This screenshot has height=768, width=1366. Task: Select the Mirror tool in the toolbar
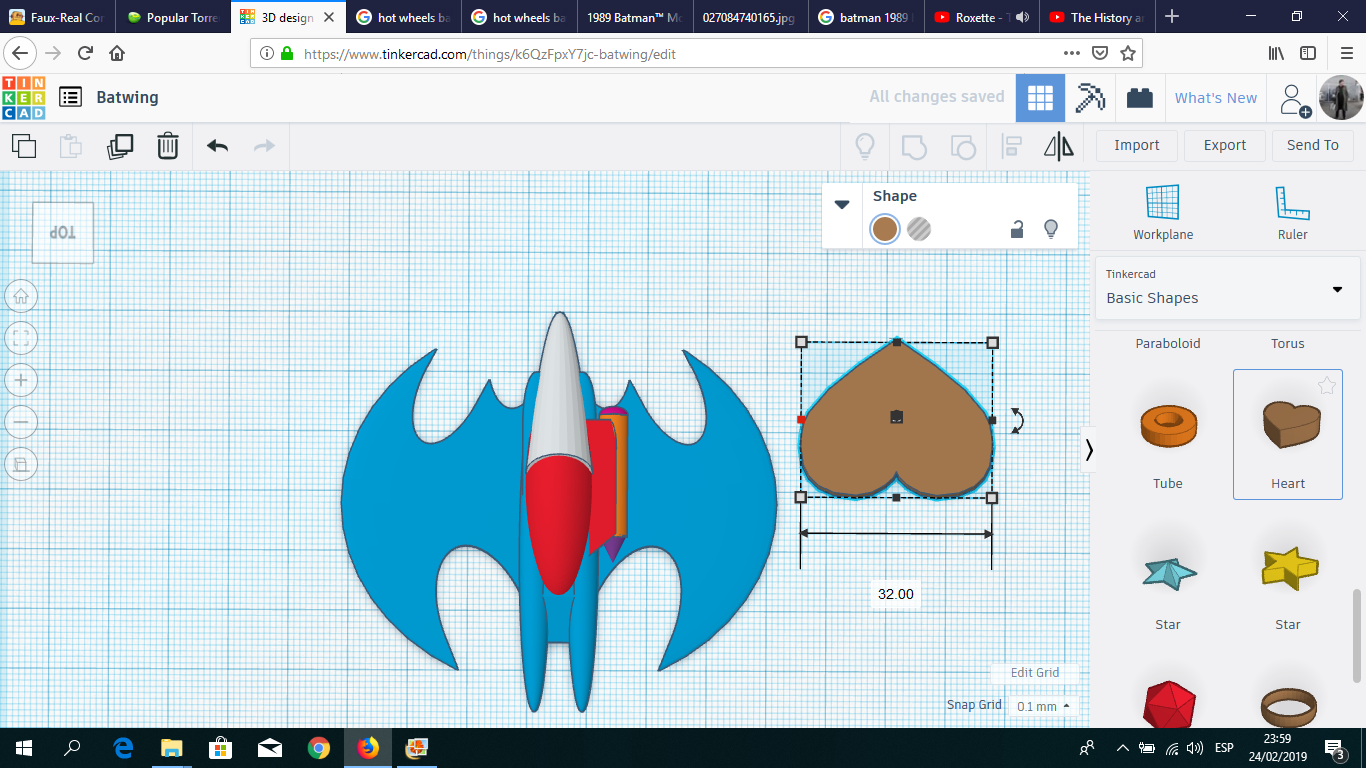coord(1058,145)
